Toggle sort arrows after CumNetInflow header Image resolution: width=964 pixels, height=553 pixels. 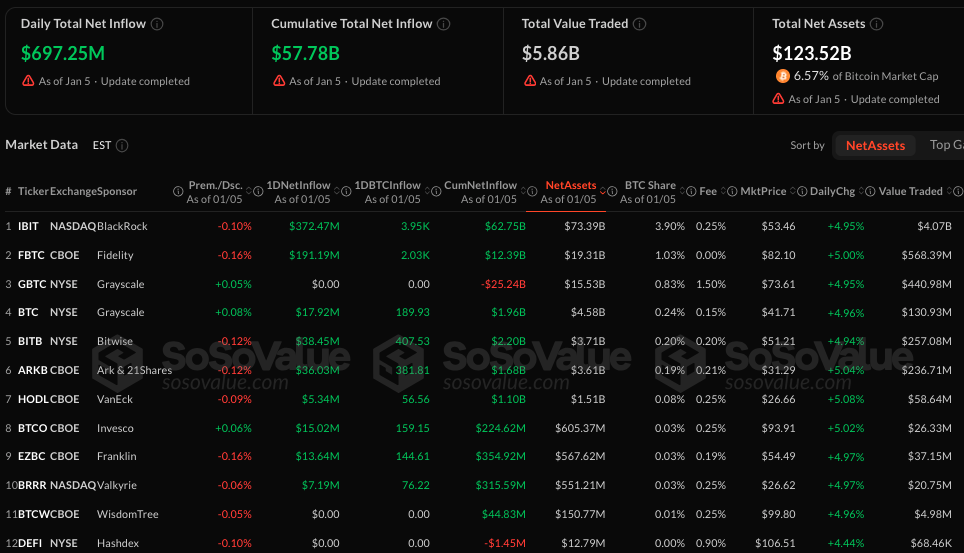523,191
